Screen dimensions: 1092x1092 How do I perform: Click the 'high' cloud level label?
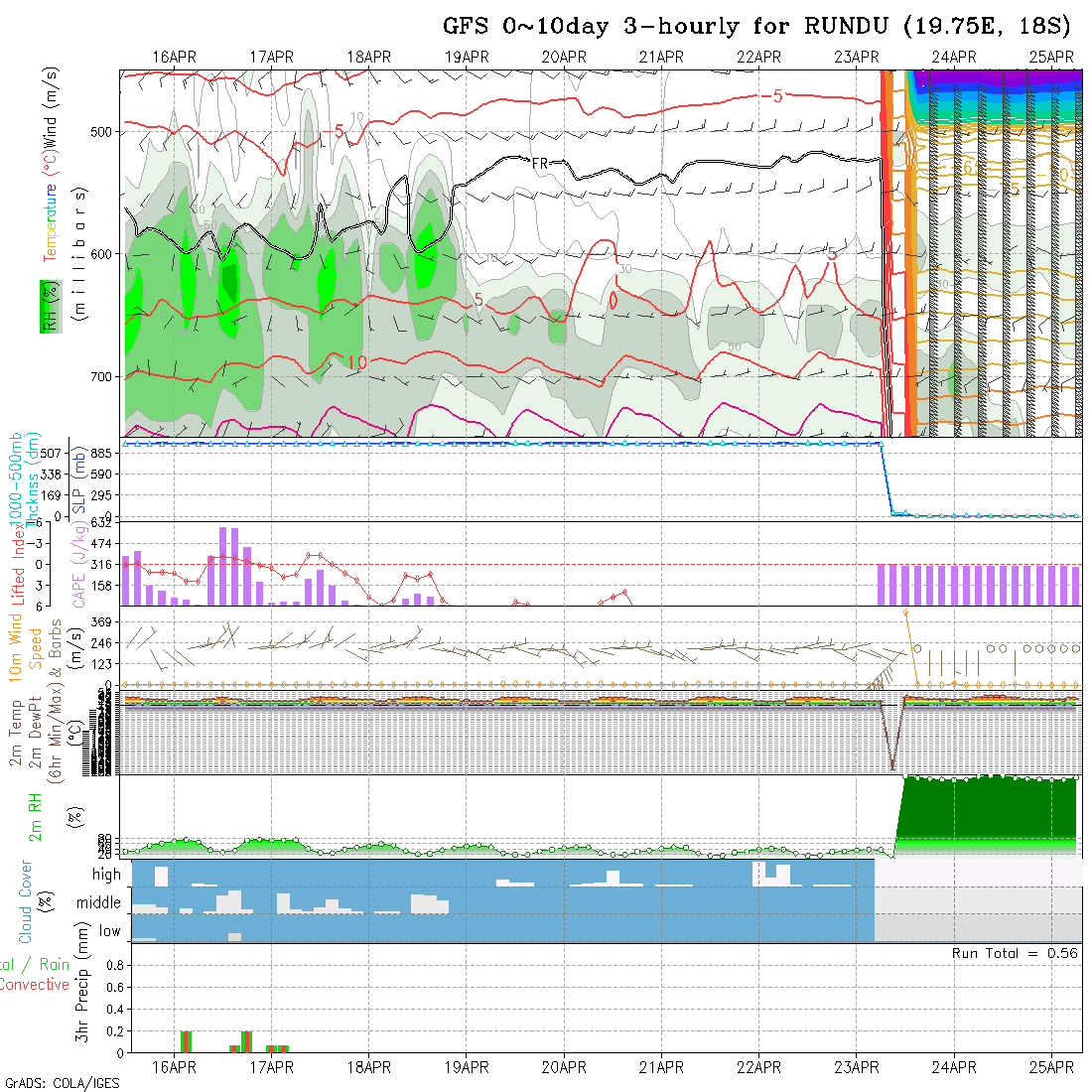click(x=106, y=875)
